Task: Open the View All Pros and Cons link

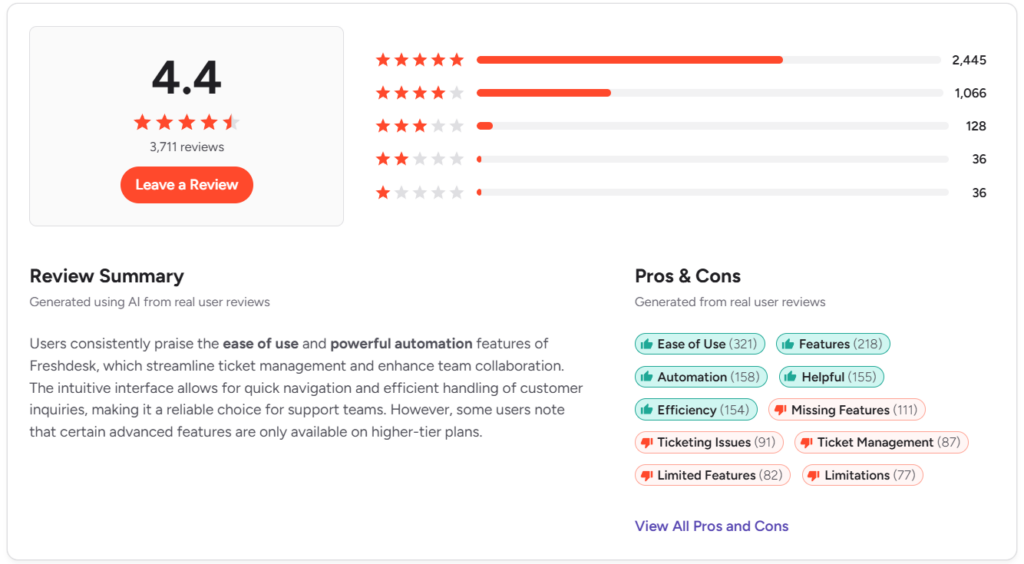Action: (711, 526)
